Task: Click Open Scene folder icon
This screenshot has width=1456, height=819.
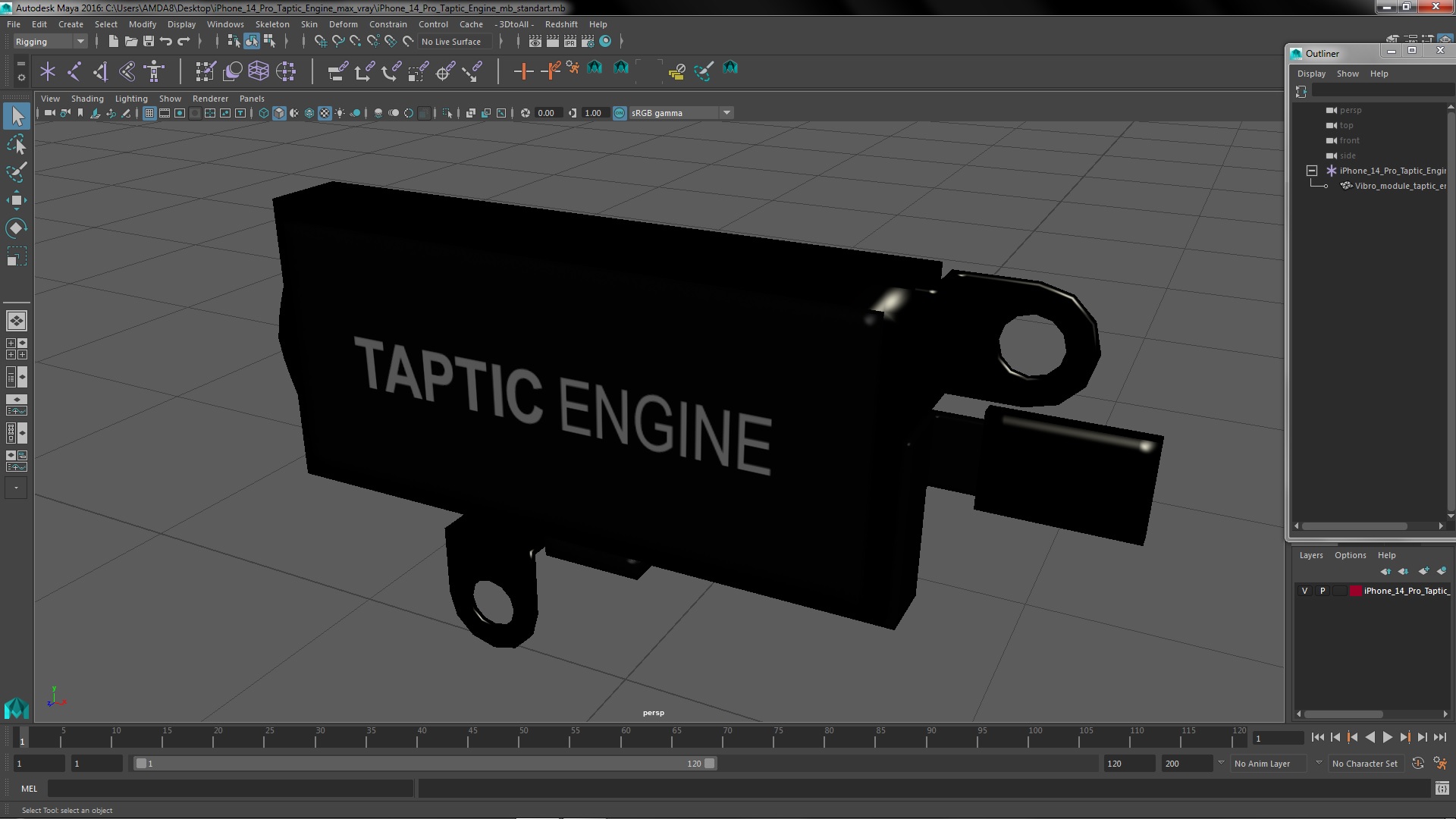Action: click(131, 41)
